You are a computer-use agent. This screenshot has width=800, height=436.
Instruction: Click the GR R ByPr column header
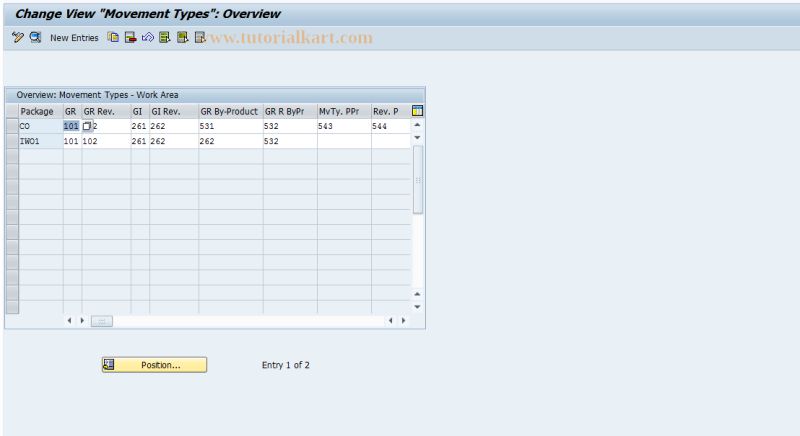[290, 111]
